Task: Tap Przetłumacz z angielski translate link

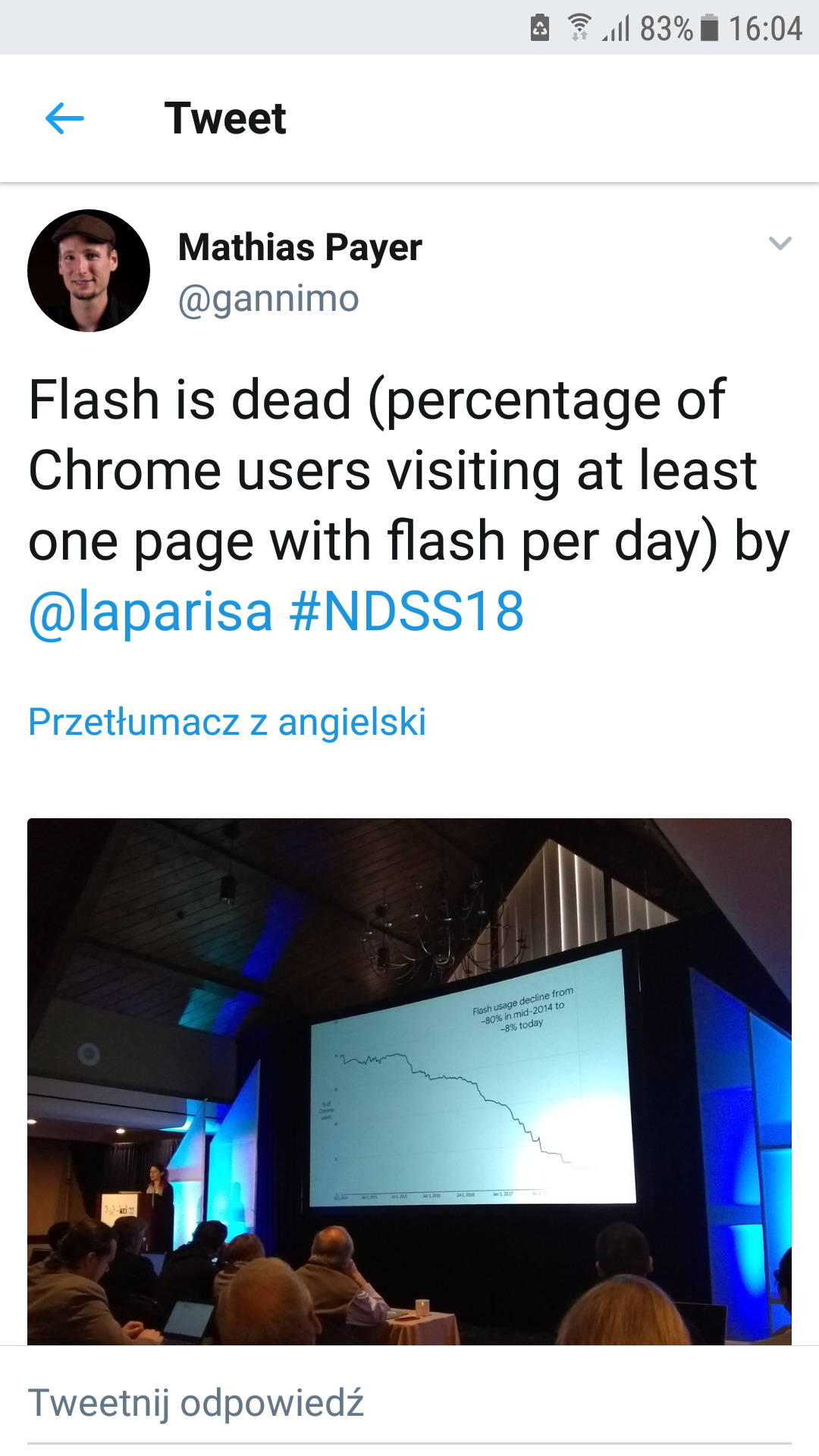Action: (227, 721)
